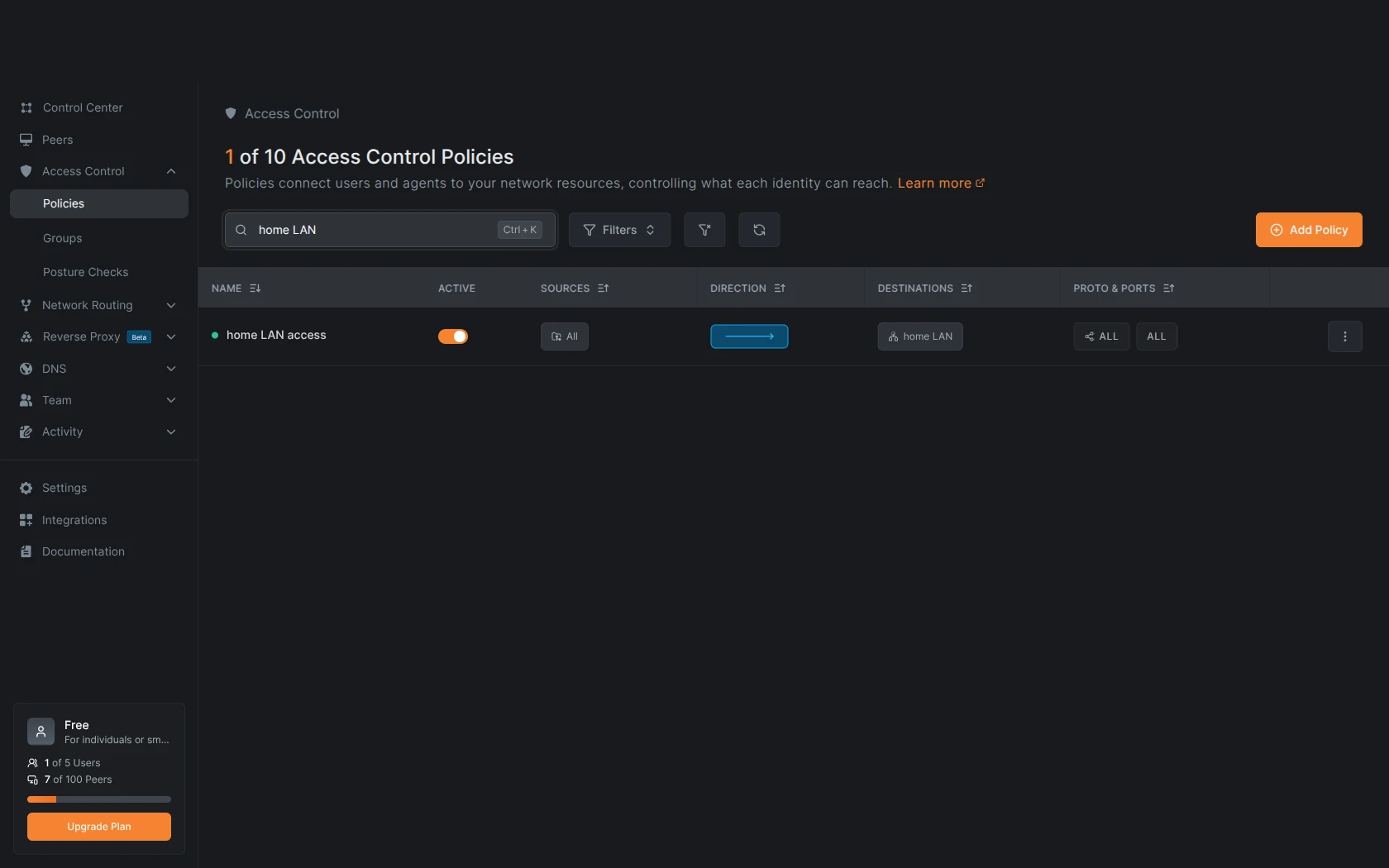Click the DNS globe icon
Viewport: 1389px width, 868px height.
(26, 369)
